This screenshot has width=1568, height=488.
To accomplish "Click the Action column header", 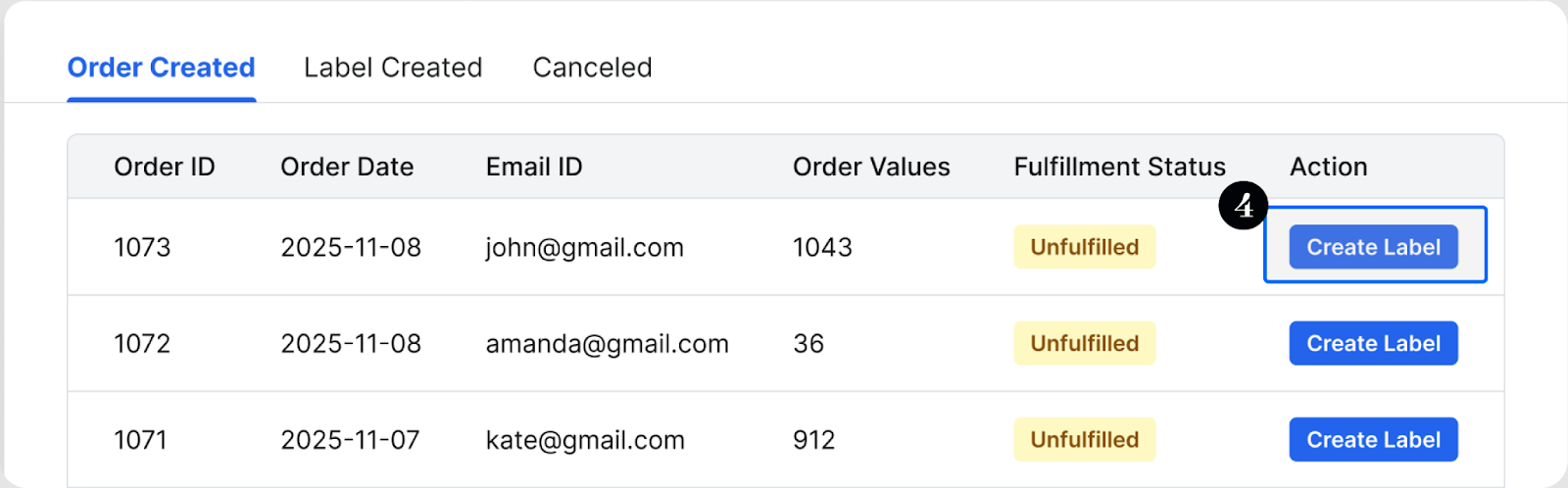I will 1328,167.
